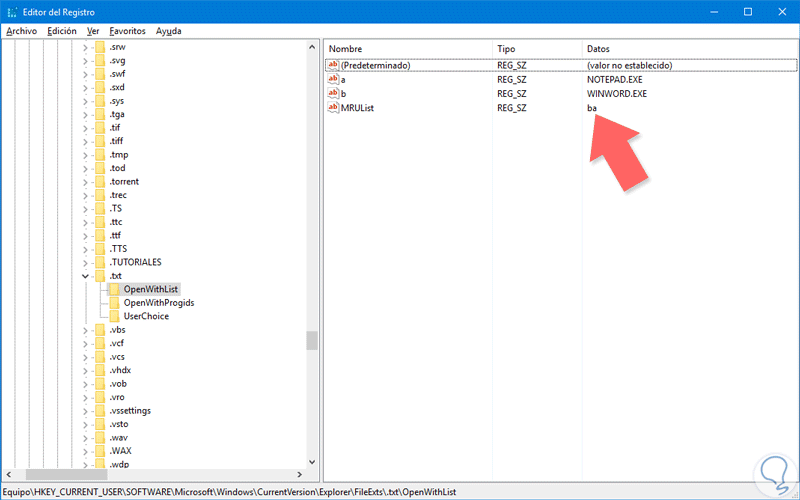Screen dimensions: 800x500
Task: Expand the .vhdx key
Action: click(x=85, y=370)
